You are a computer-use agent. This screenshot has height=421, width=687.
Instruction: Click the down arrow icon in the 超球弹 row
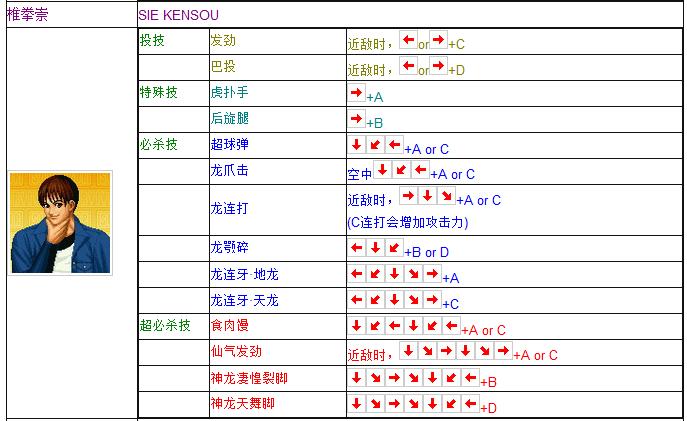pyautogui.click(x=357, y=144)
